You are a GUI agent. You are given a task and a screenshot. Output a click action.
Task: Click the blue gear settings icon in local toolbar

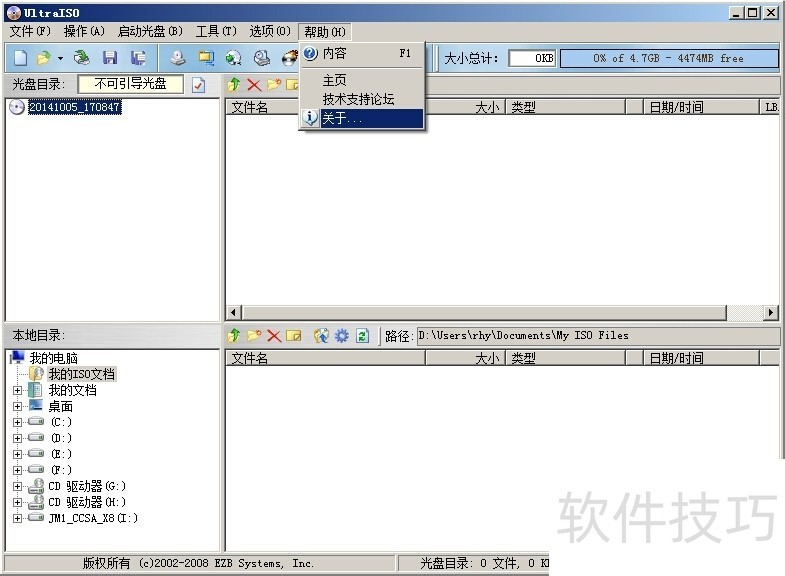(341, 335)
